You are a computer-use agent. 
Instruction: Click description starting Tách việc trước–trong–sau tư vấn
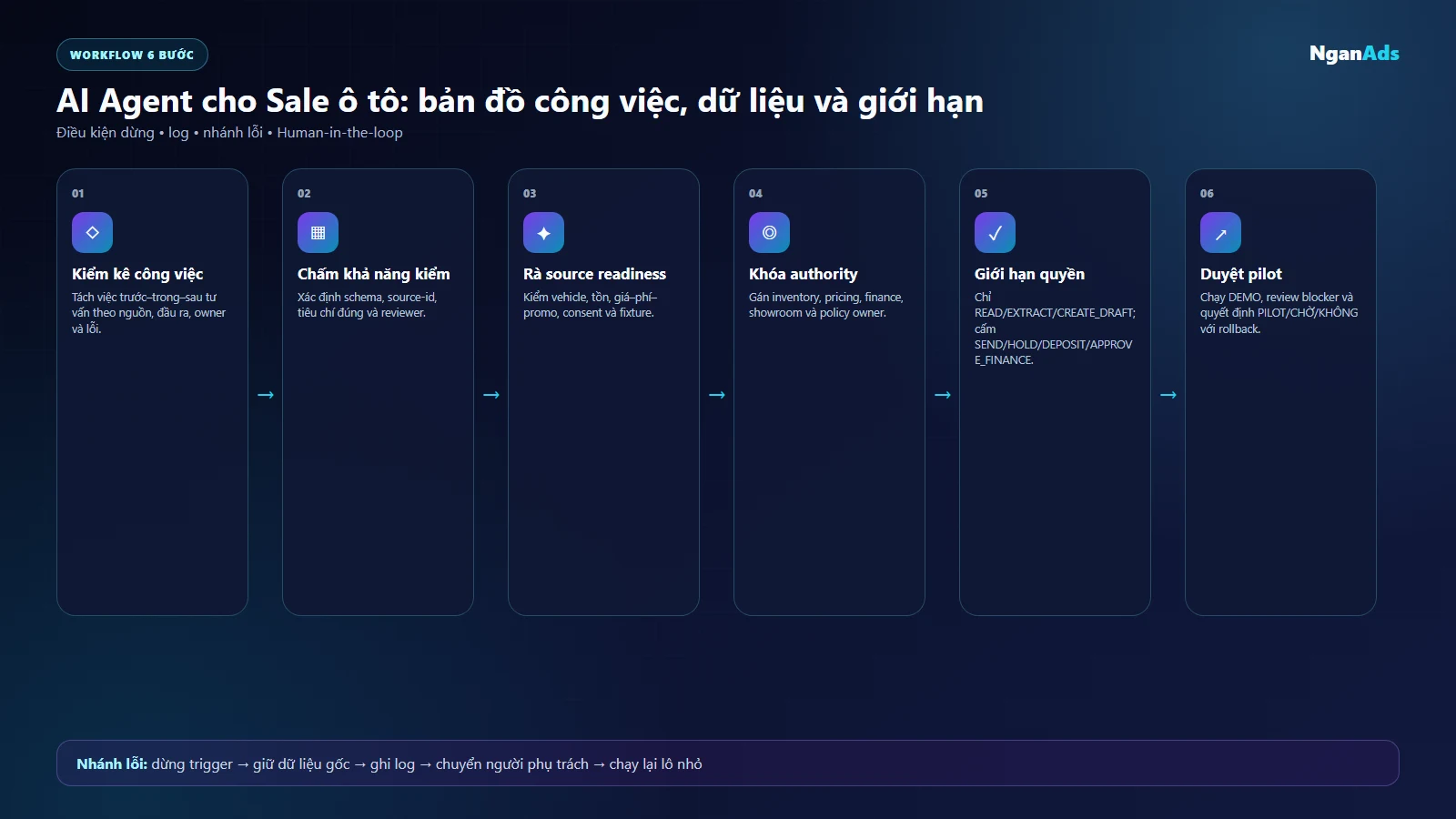(149, 313)
